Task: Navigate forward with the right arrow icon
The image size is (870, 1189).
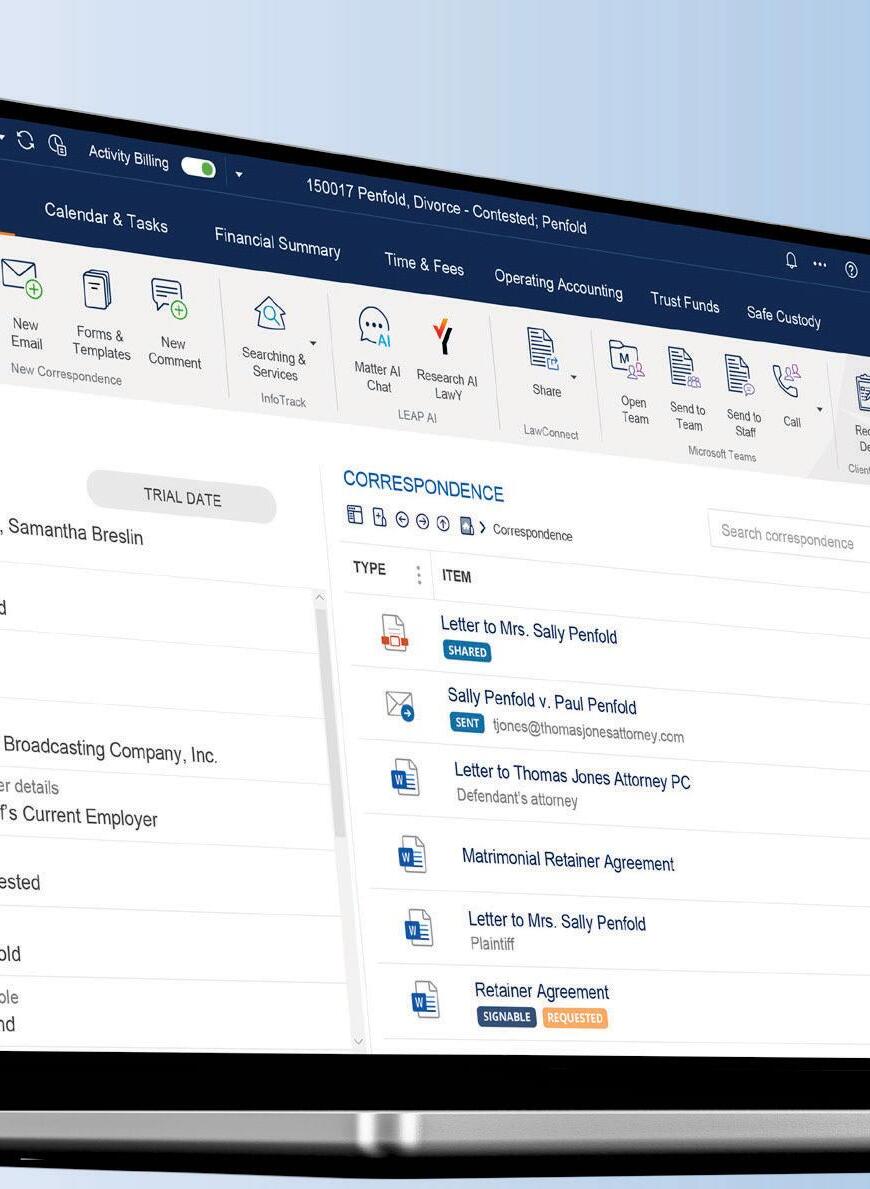Action: pyautogui.click(x=422, y=522)
